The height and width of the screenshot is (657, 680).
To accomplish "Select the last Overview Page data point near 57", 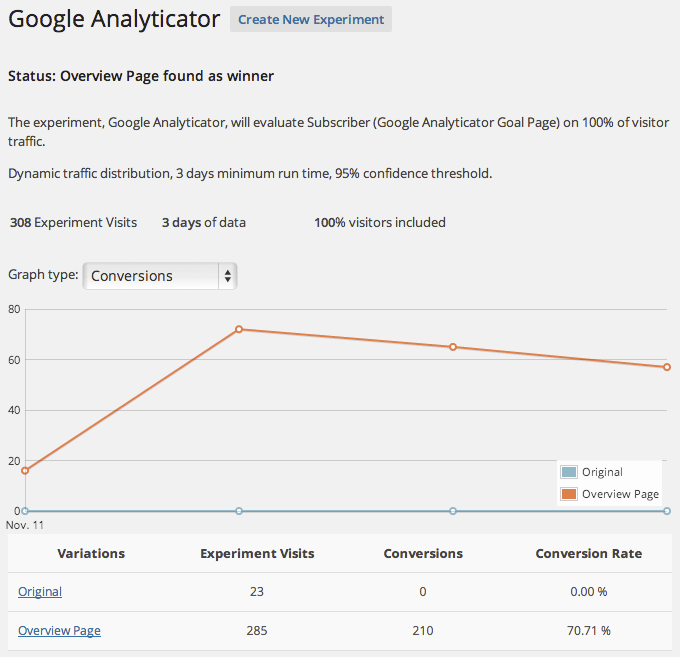I will (x=667, y=367).
